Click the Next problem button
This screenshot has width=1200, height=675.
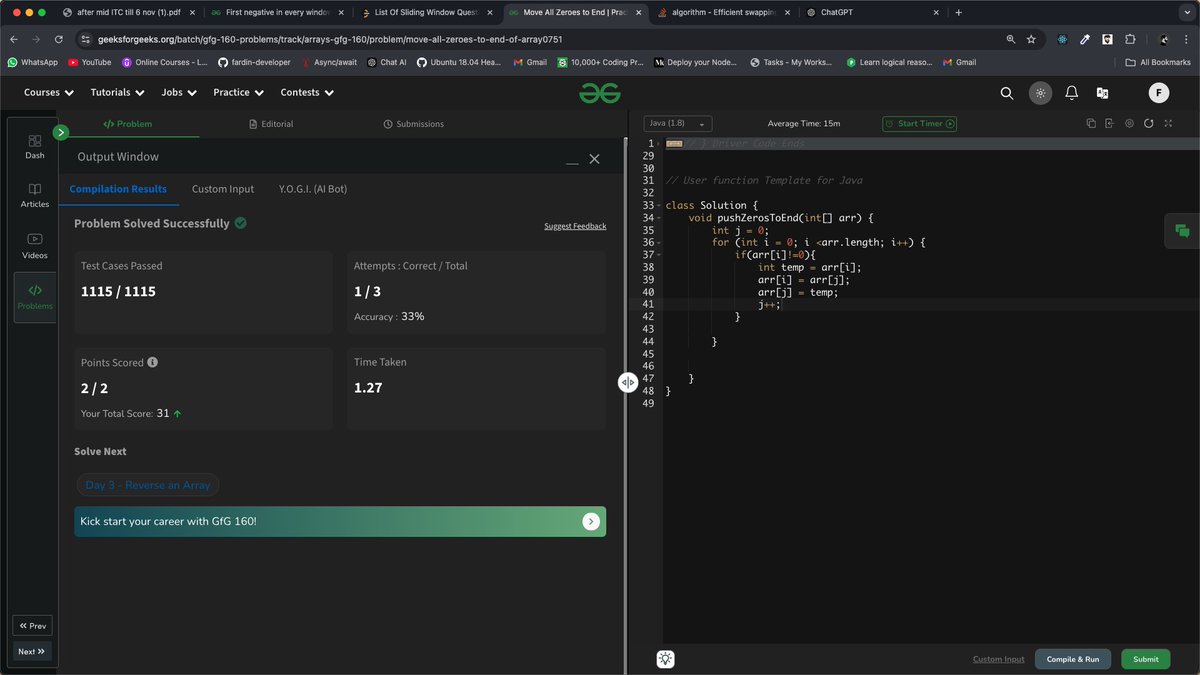click(x=32, y=651)
